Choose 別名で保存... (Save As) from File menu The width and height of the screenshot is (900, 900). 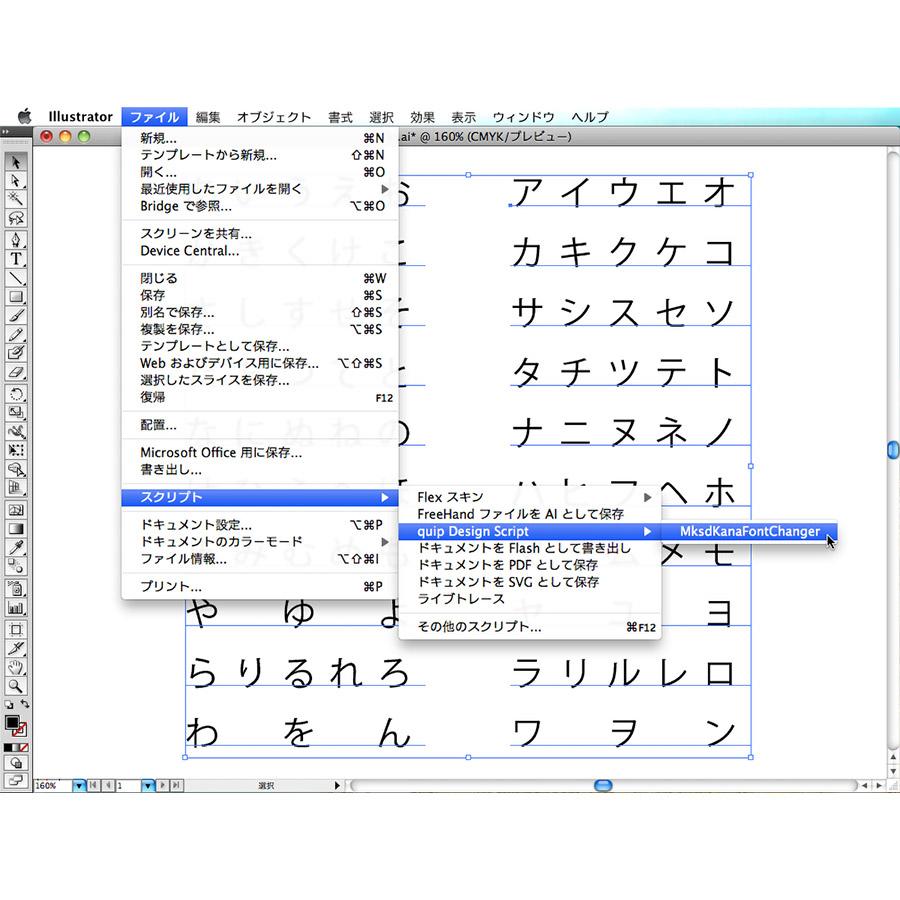(x=260, y=312)
